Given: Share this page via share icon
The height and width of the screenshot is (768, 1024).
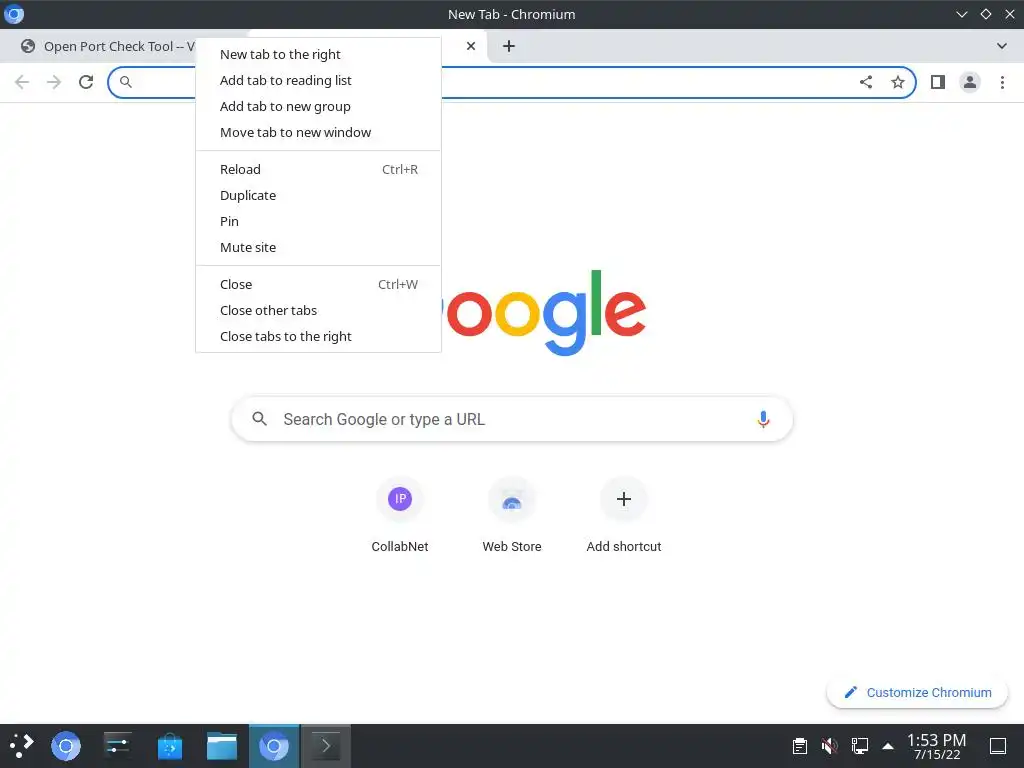Looking at the screenshot, I should [866, 82].
